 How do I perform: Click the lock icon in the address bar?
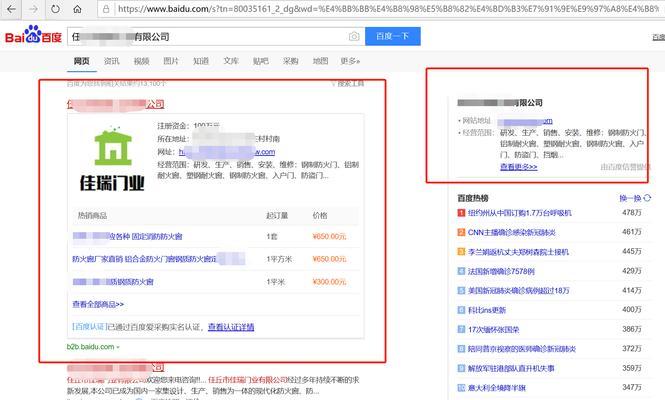pyautogui.click(x=106, y=9)
